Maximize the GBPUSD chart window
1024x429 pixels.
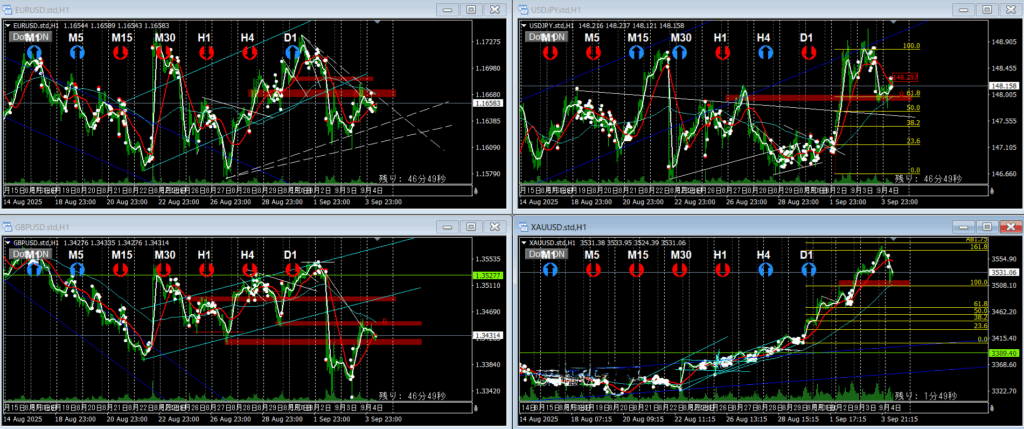point(470,227)
